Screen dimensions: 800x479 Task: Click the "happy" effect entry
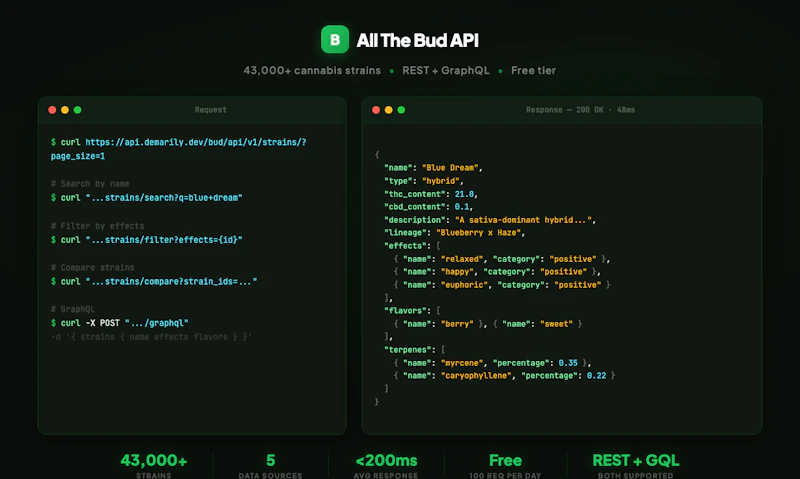coord(497,272)
